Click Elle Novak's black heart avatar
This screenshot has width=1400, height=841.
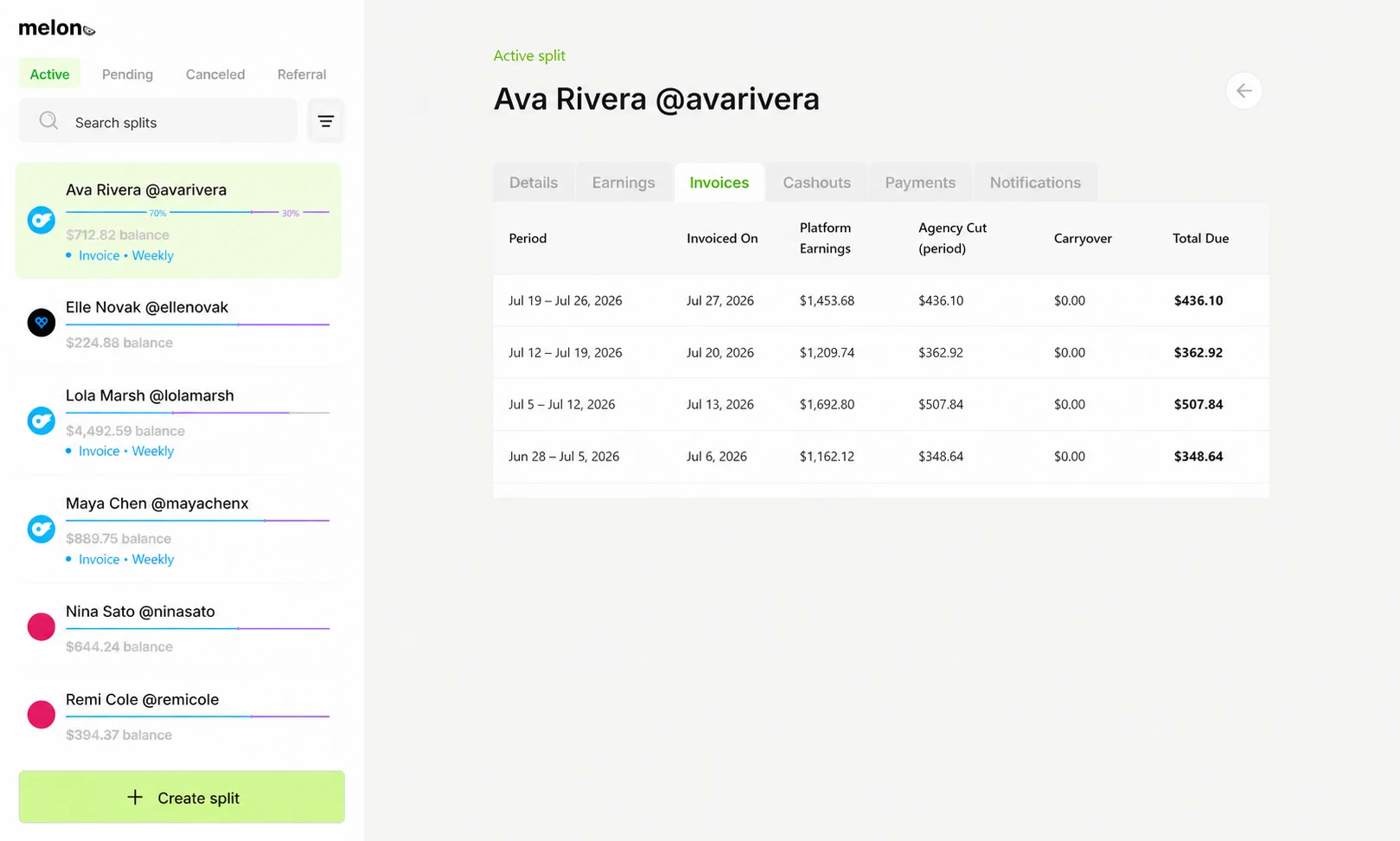coord(42,323)
